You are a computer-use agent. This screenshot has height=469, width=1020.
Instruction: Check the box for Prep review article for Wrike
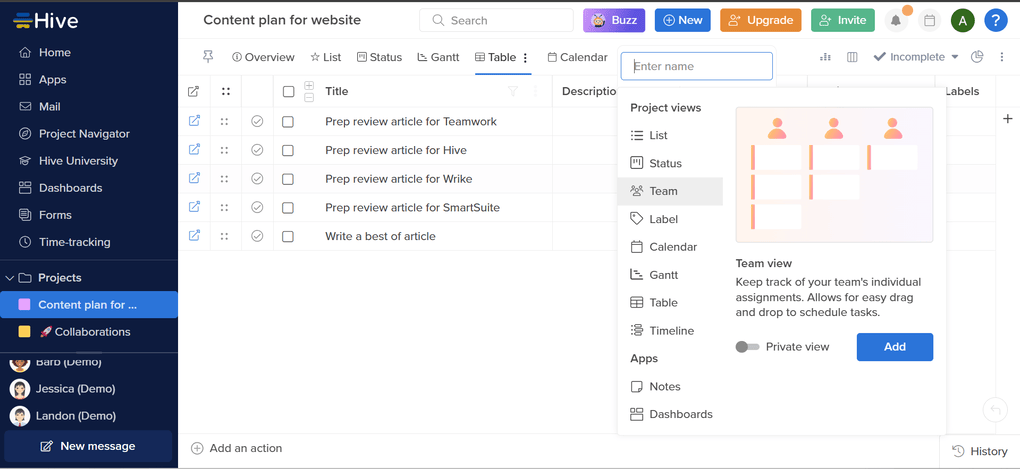pyautogui.click(x=288, y=179)
